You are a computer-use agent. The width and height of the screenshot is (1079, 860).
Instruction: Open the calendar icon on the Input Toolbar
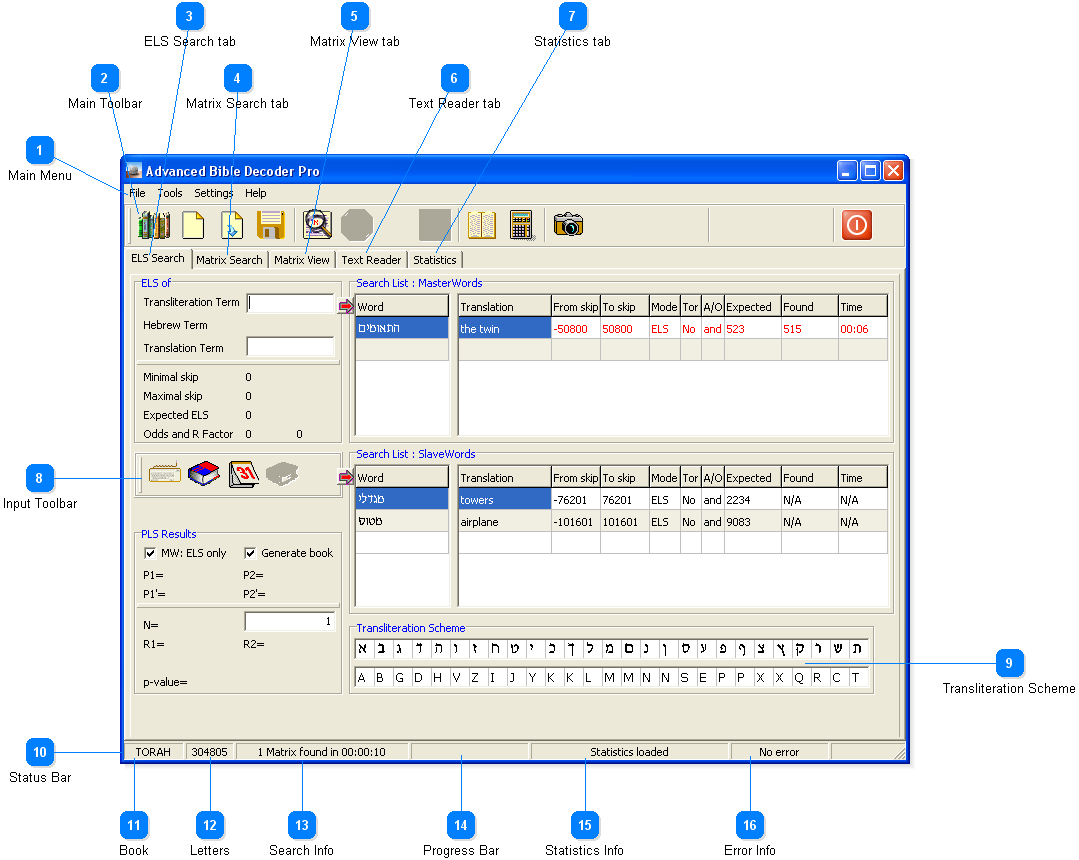pos(245,474)
